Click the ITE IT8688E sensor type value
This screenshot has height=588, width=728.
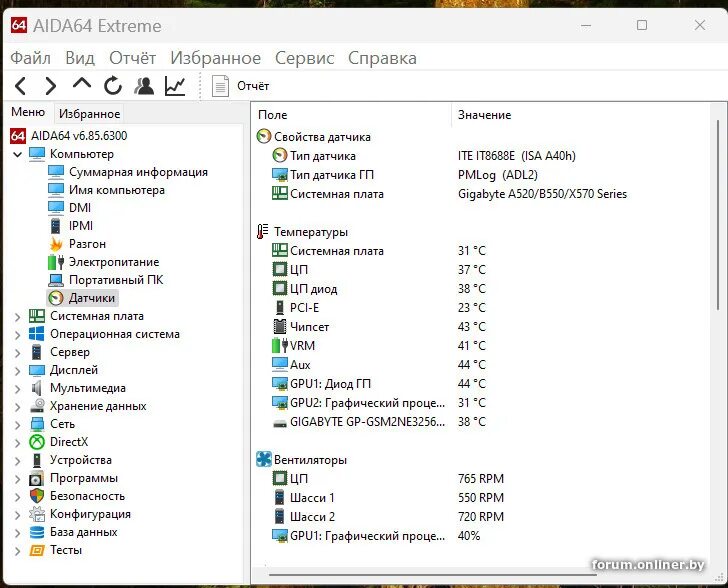[516, 156]
